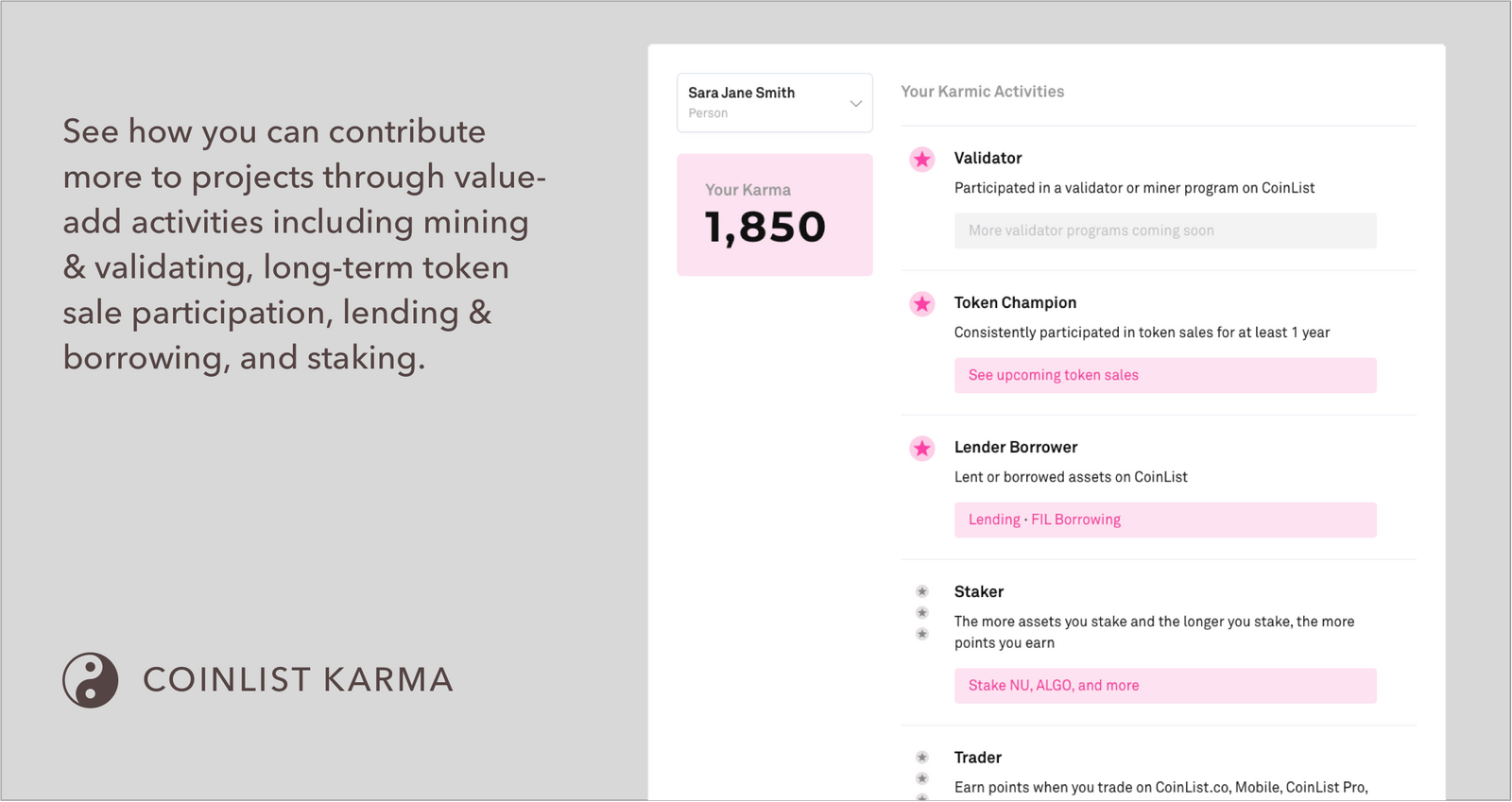
Task: Select the Validator activity title
Action: (988, 158)
